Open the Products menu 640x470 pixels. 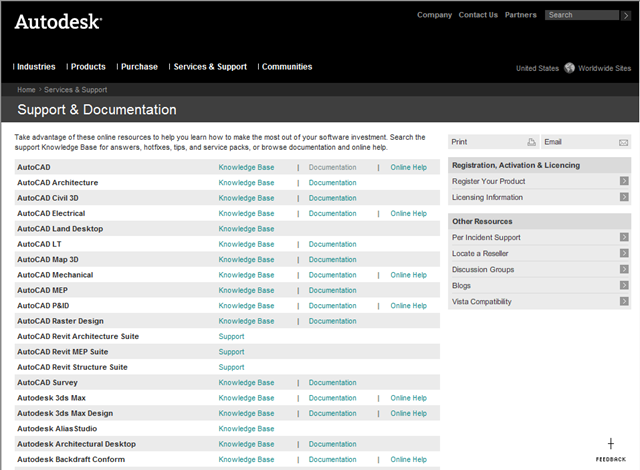pyautogui.click(x=88, y=67)
